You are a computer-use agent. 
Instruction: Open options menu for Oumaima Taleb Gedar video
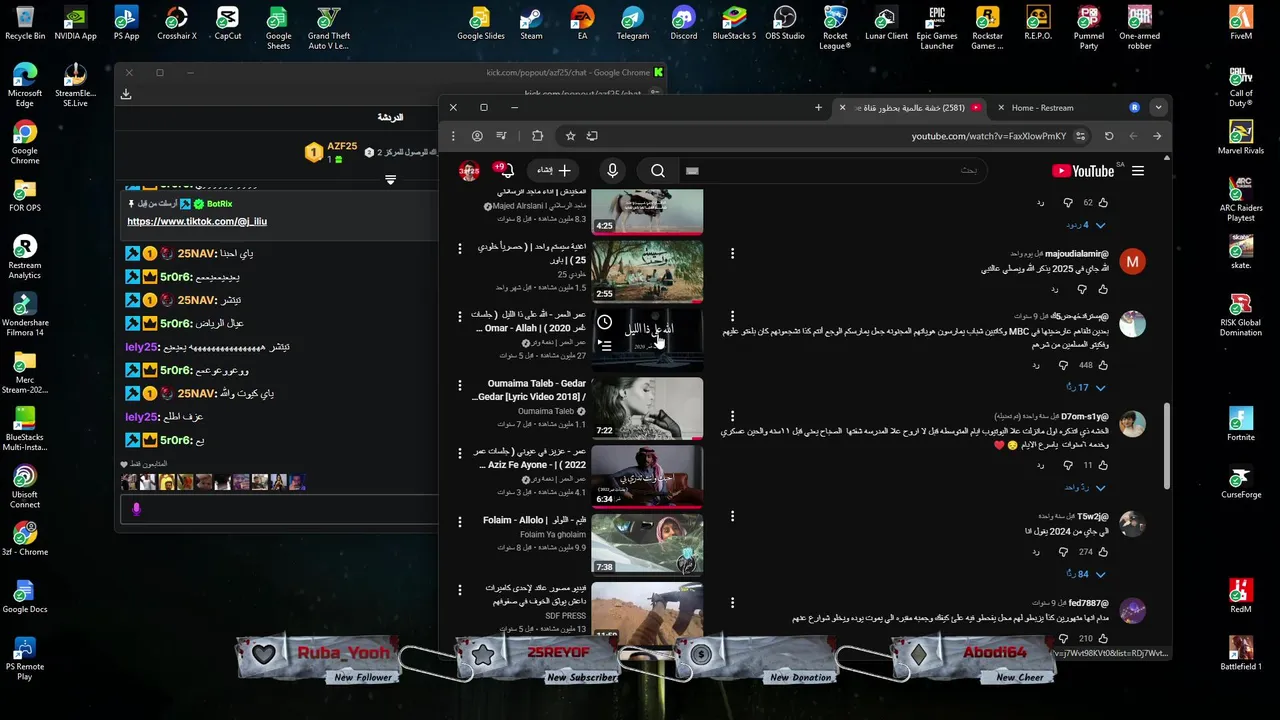[460, 385]
